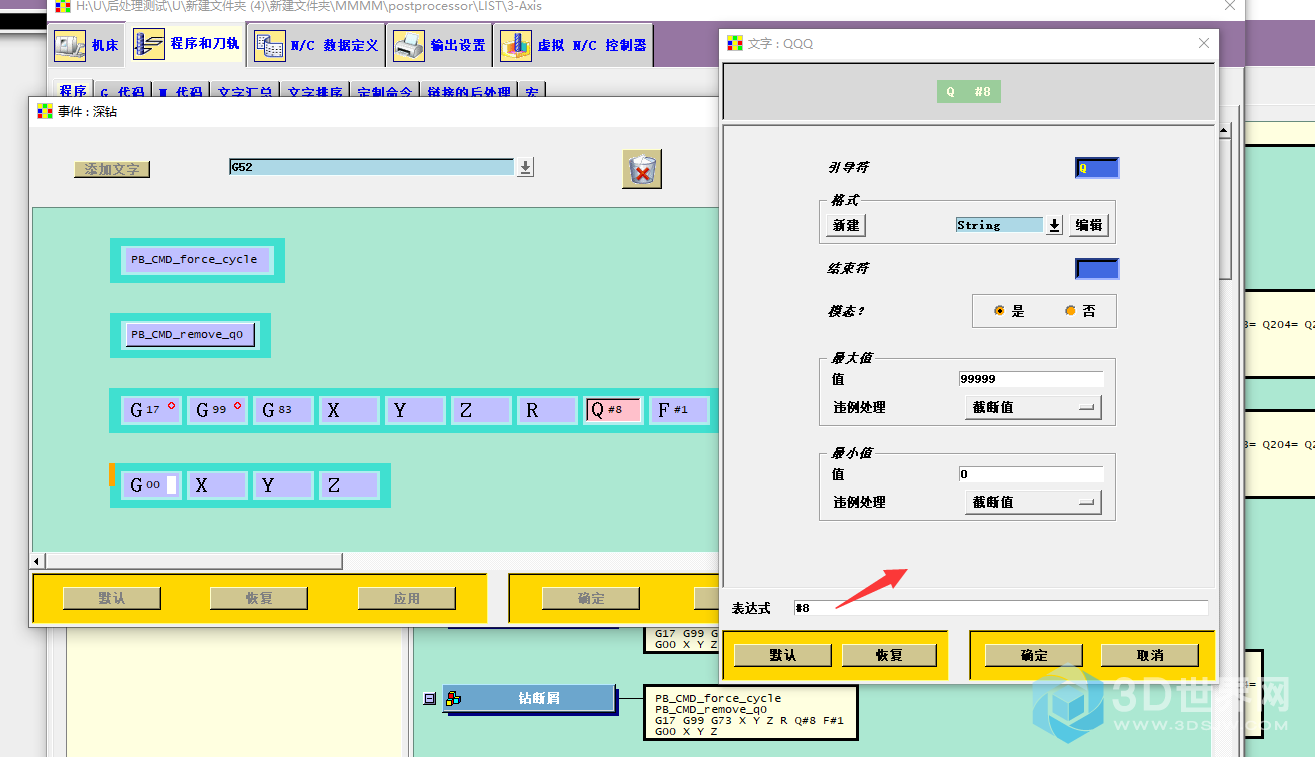1315x757 pixels.
Task: Click the 添加文字 add word button
Action: tap(112, 169)
